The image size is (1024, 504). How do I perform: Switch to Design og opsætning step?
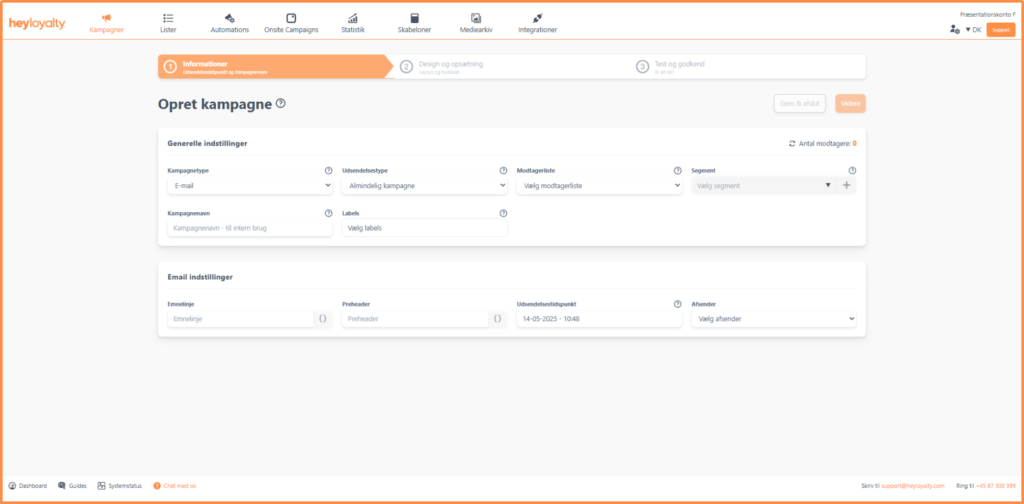tap(440, 66)
